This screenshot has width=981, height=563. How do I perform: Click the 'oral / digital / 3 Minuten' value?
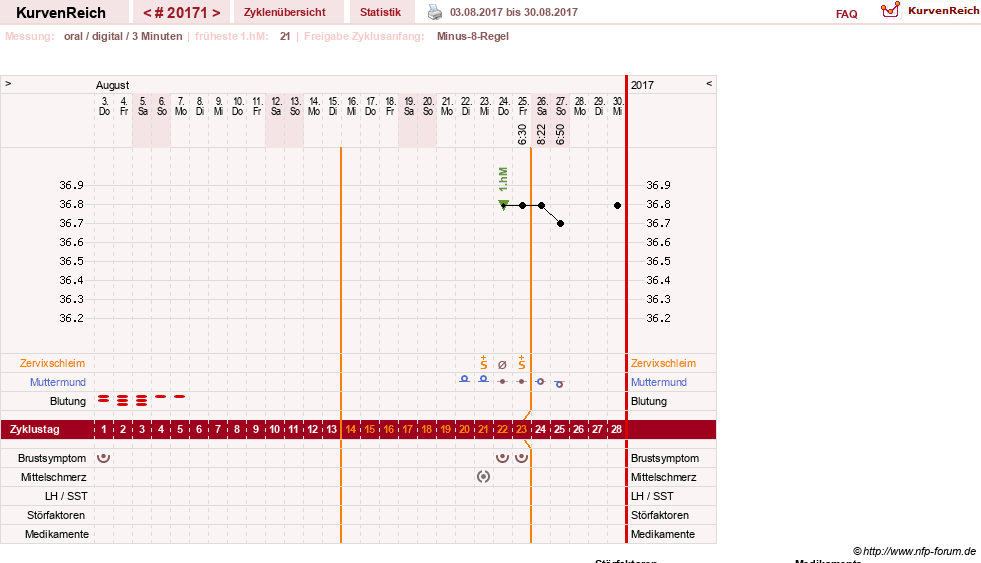pos(123,36)
